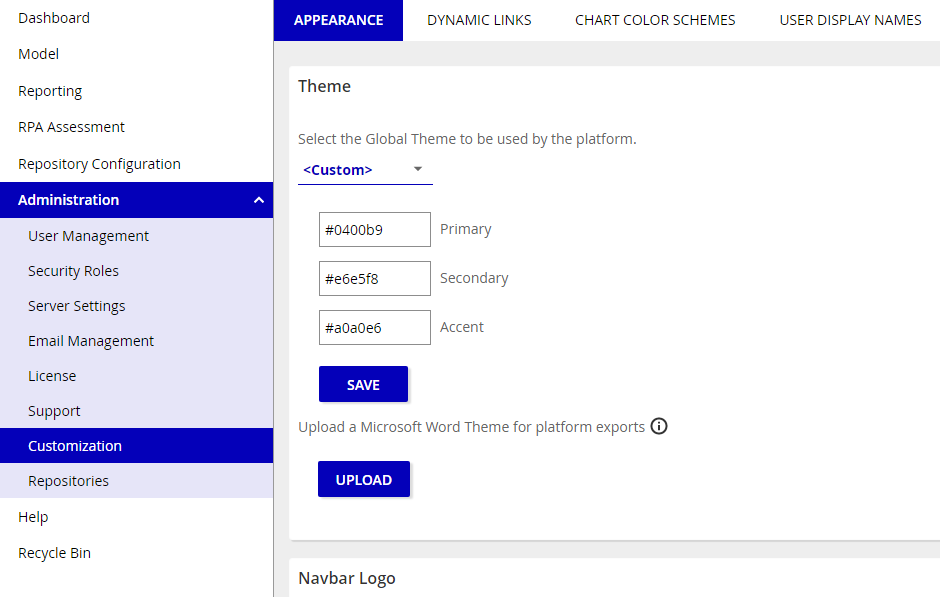Open the Global Theme dropdown
The height and width of the screenshot is (597, 940).
pyautogui.click(x=365, y=170)
